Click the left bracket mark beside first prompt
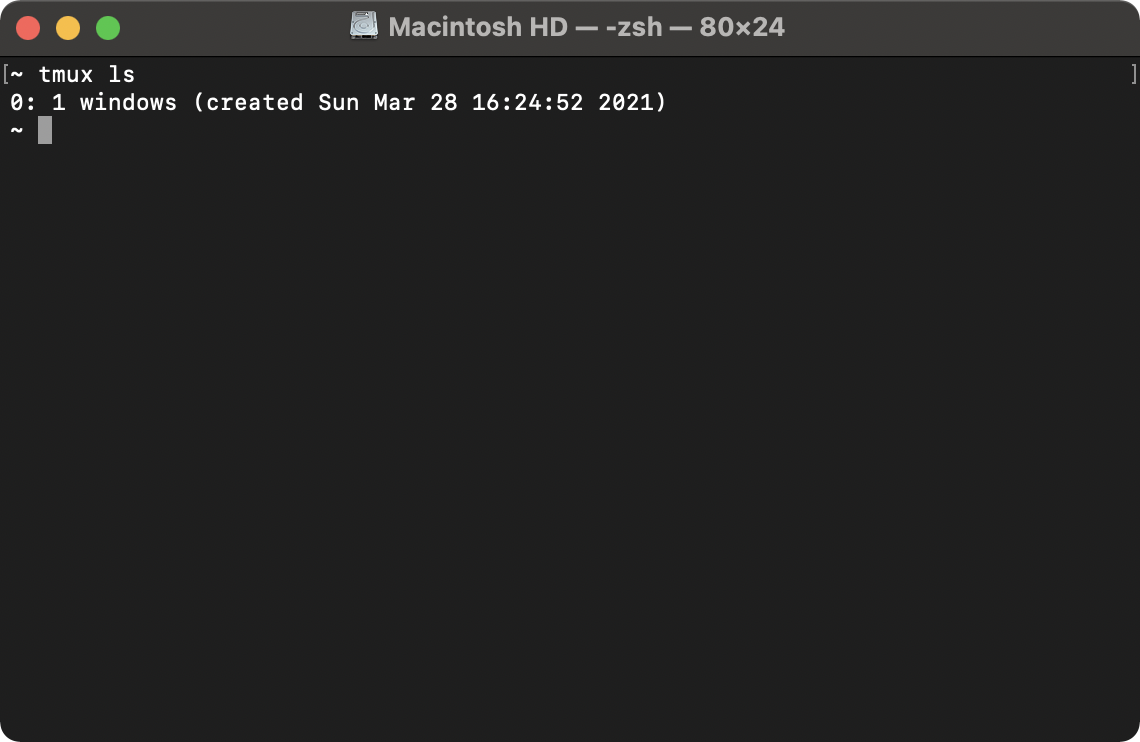The width and height of the screenshot is (1140, 742). [x=5, y=74]
